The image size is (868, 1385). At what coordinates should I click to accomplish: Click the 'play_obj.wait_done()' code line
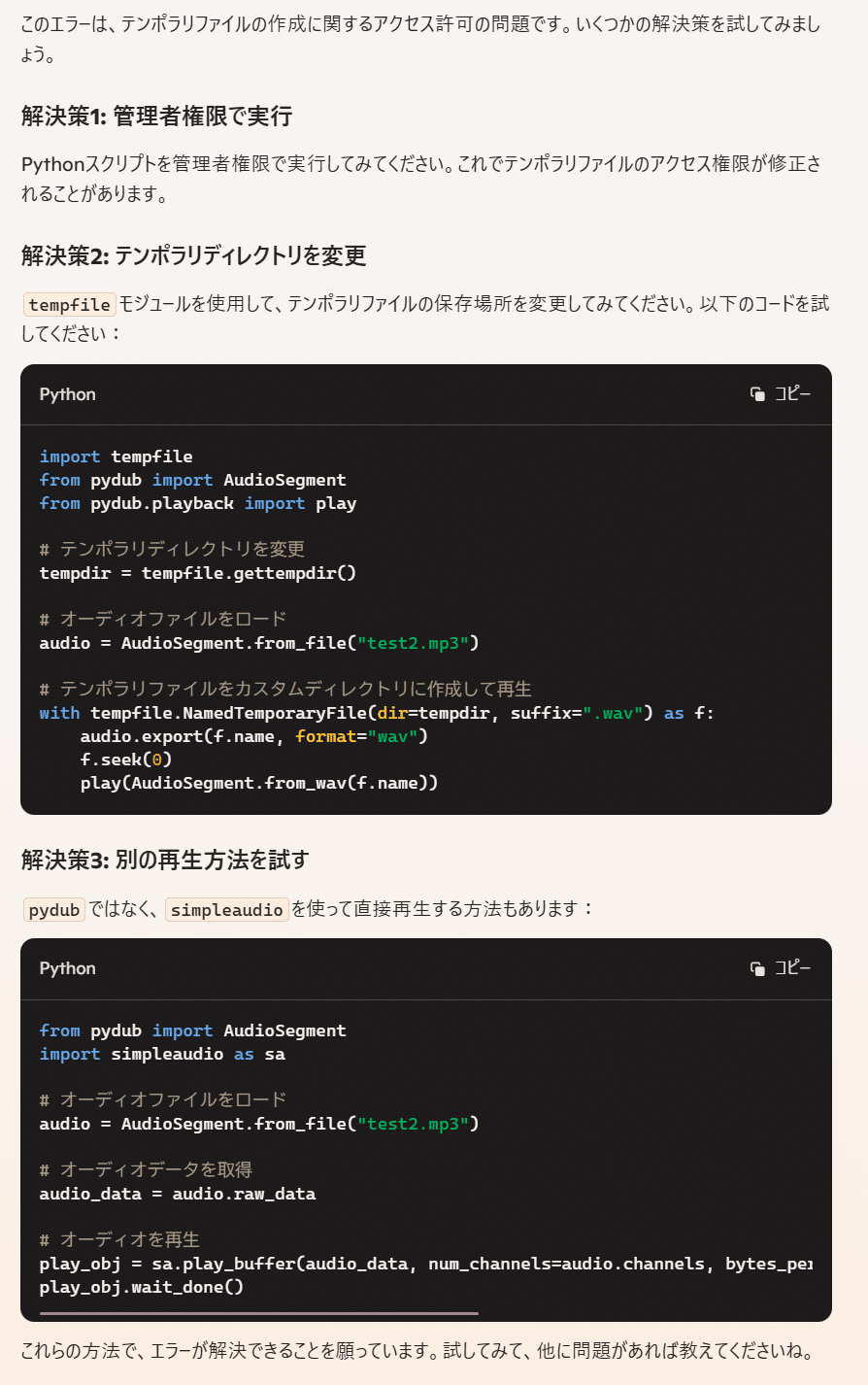pos(142,1287)
